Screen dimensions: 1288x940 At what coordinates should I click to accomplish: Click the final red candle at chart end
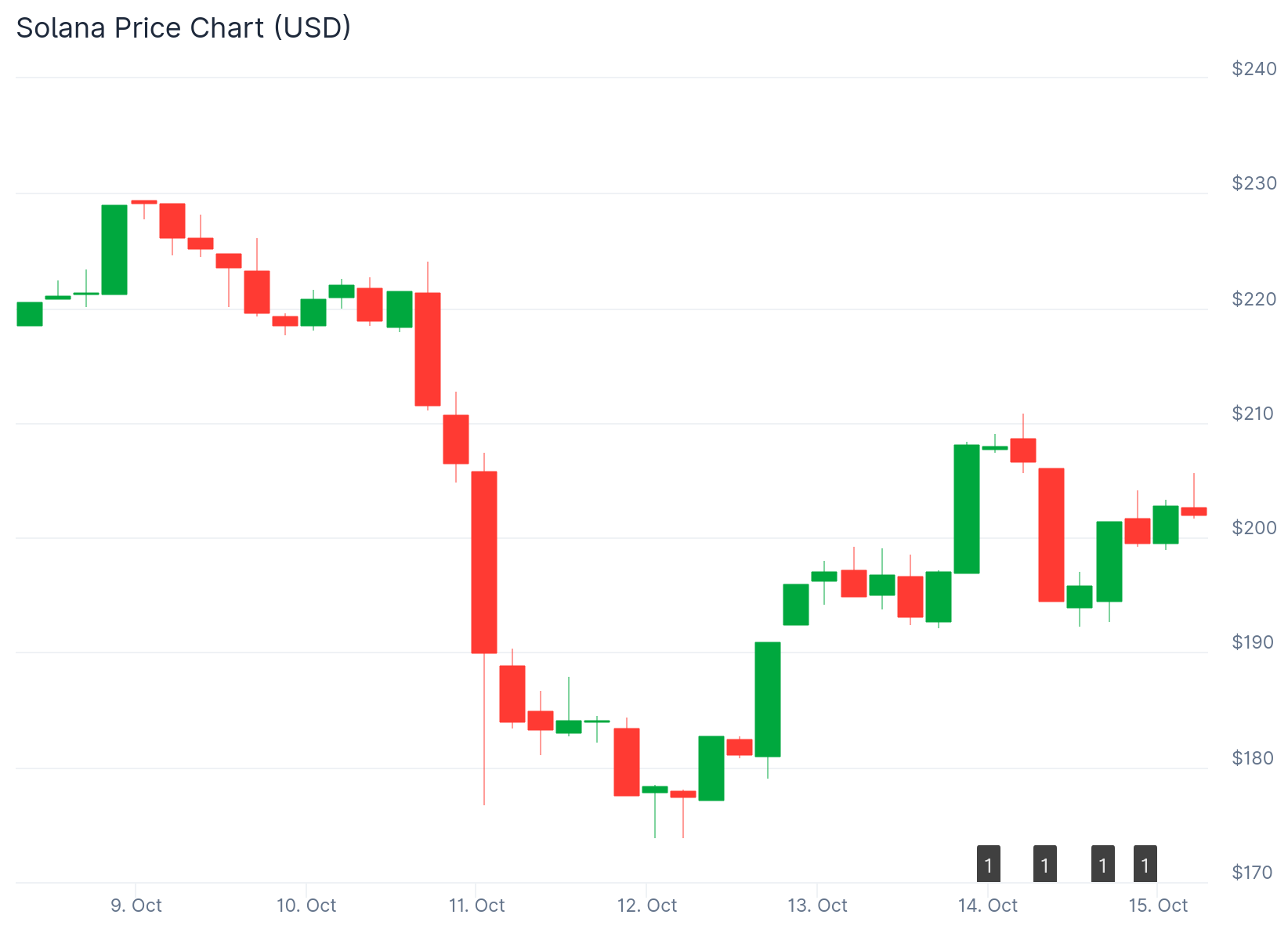pyautogui.click(x=1194, y=512)
